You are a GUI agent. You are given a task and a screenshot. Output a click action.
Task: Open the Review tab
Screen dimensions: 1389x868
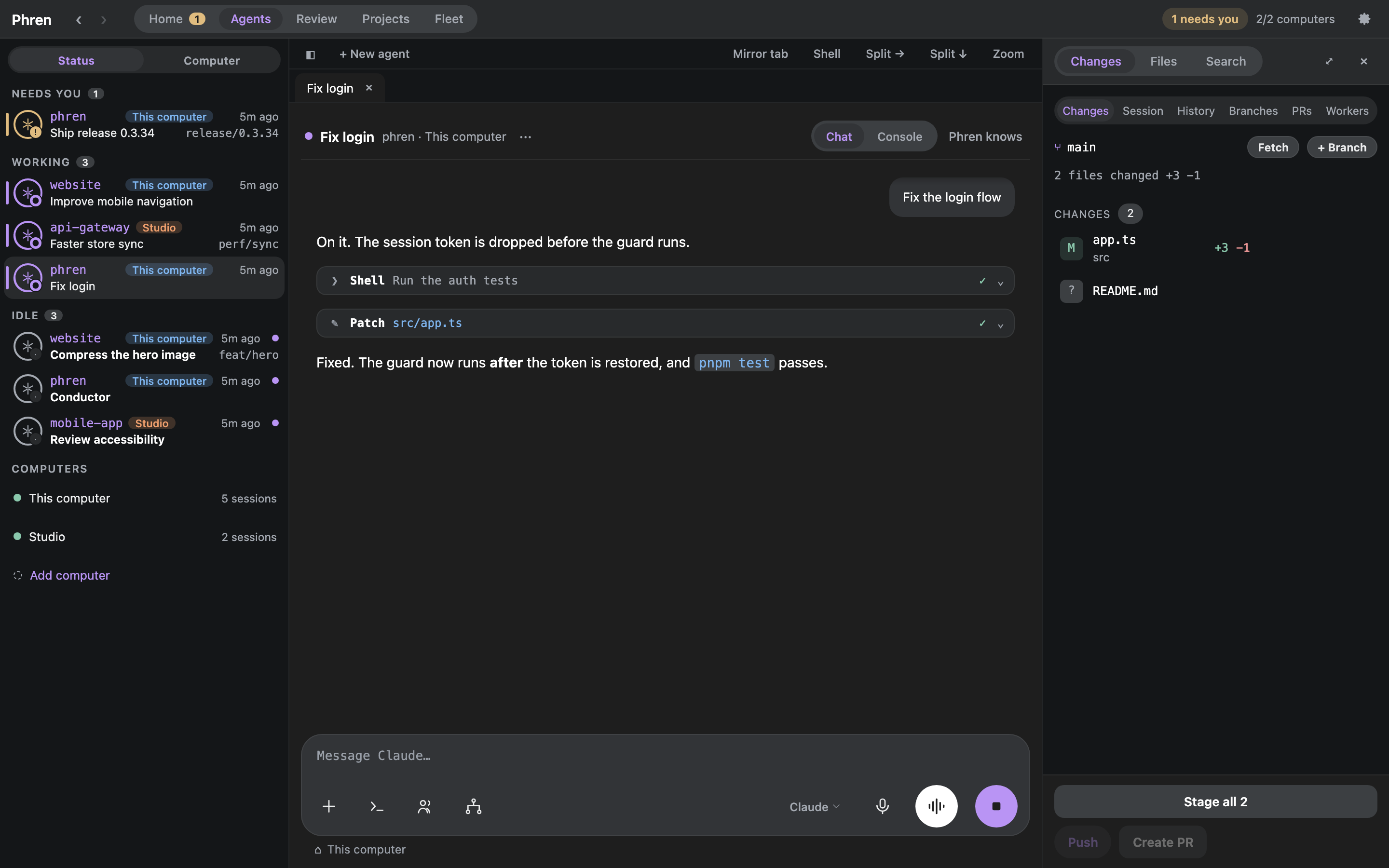(x=316, y=19)
